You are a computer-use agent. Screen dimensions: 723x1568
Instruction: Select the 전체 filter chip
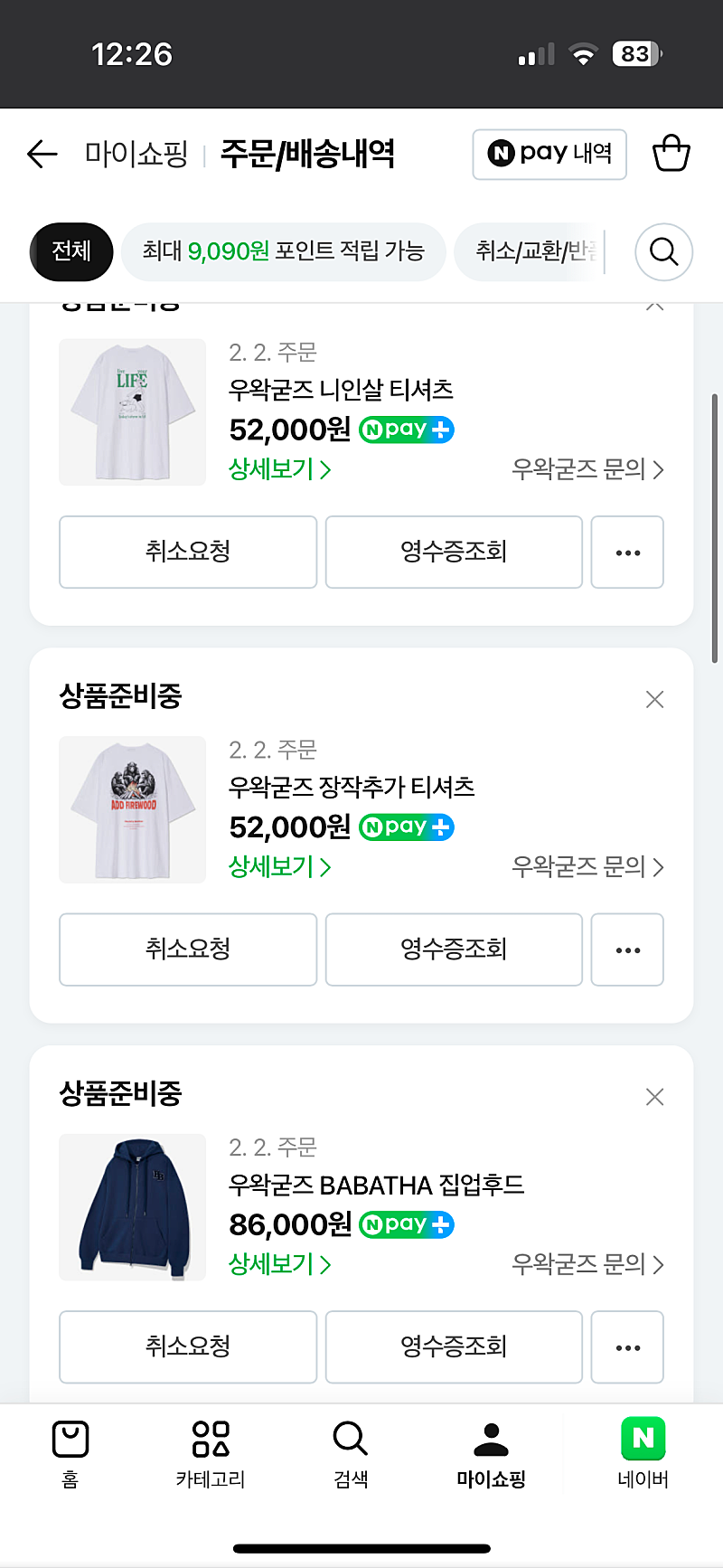71,250
